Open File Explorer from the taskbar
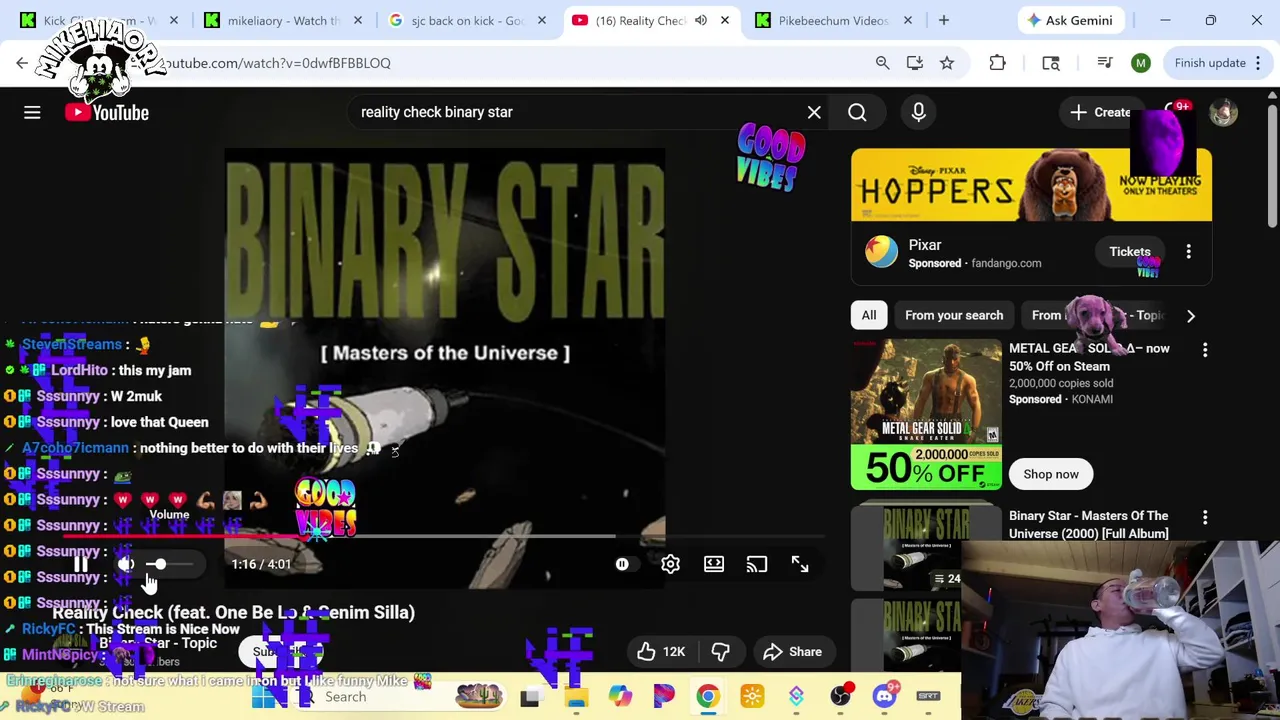 576,696
